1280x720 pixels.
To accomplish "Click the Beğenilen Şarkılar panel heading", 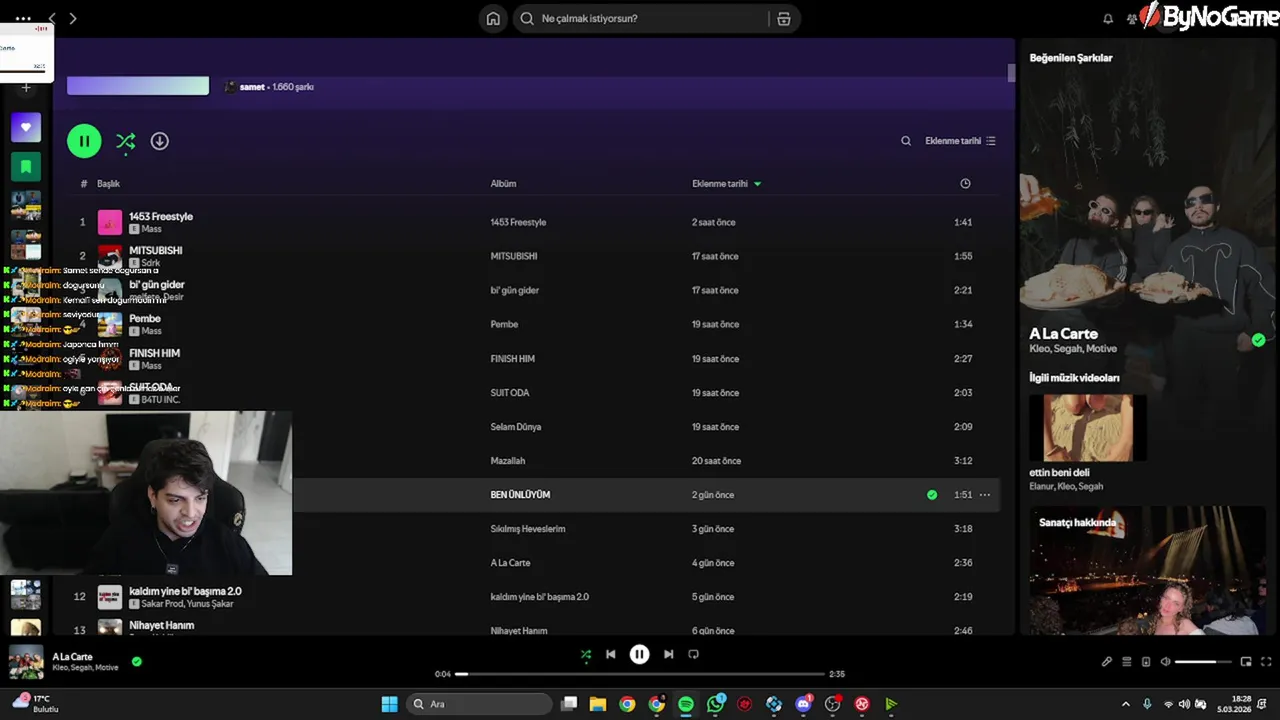I will (x=1071, y=58).
